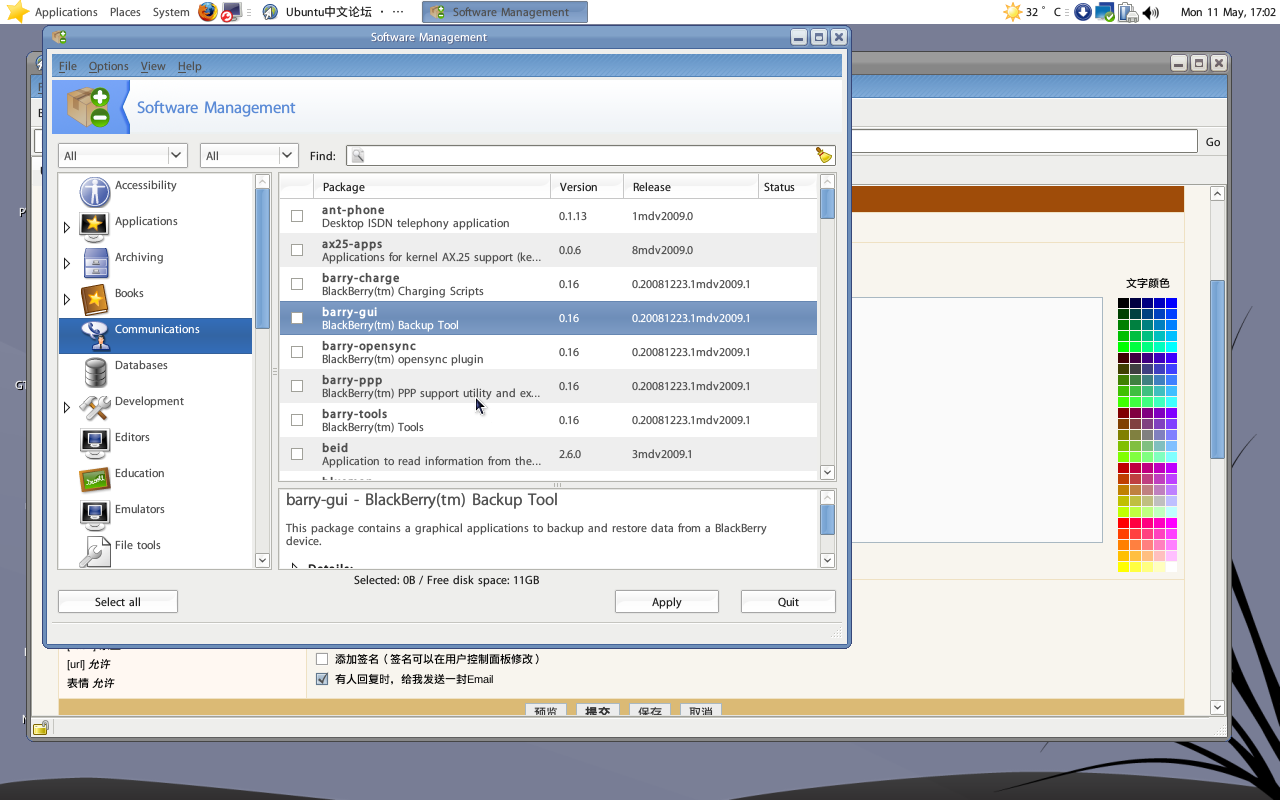Click the Books category icon

click(x=94, y=299)
